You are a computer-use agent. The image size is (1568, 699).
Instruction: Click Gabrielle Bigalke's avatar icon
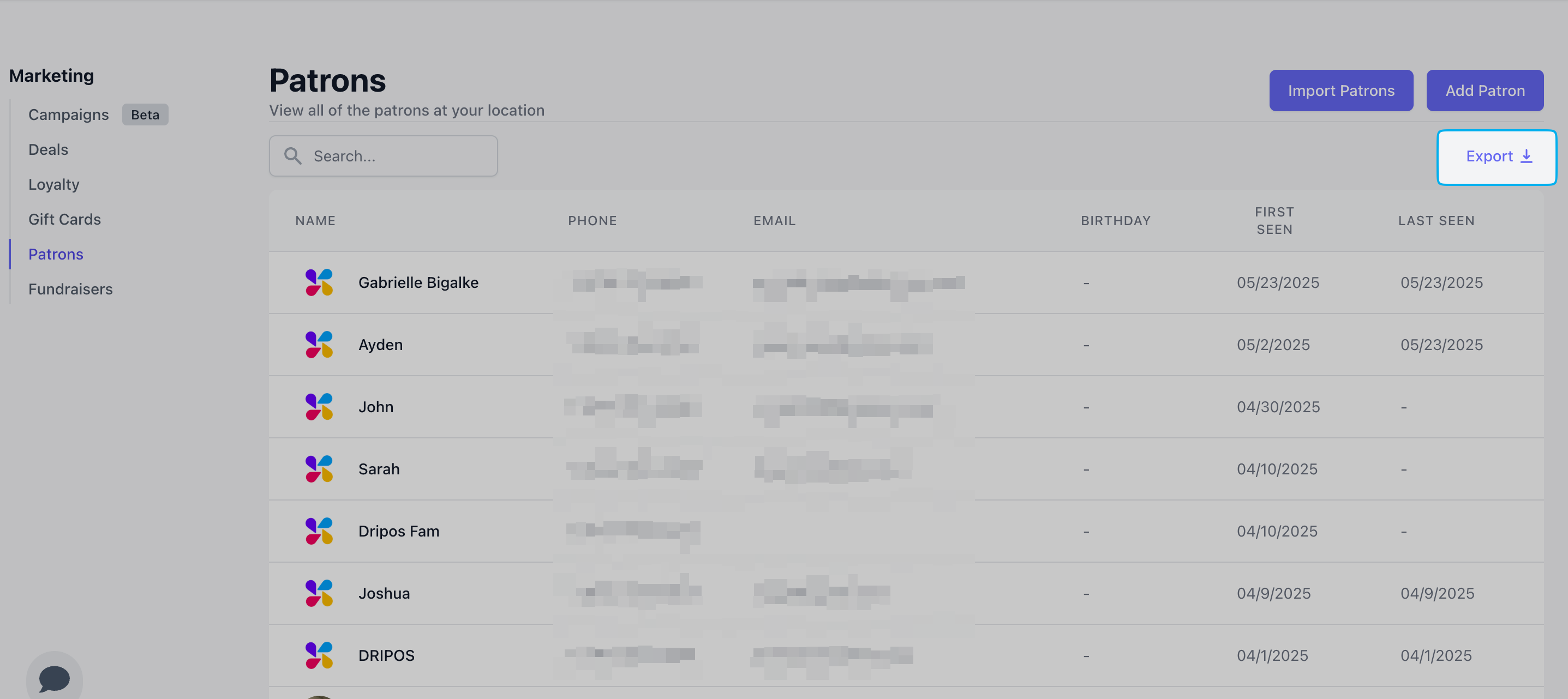pyautogui.click(x=319, y=282)
